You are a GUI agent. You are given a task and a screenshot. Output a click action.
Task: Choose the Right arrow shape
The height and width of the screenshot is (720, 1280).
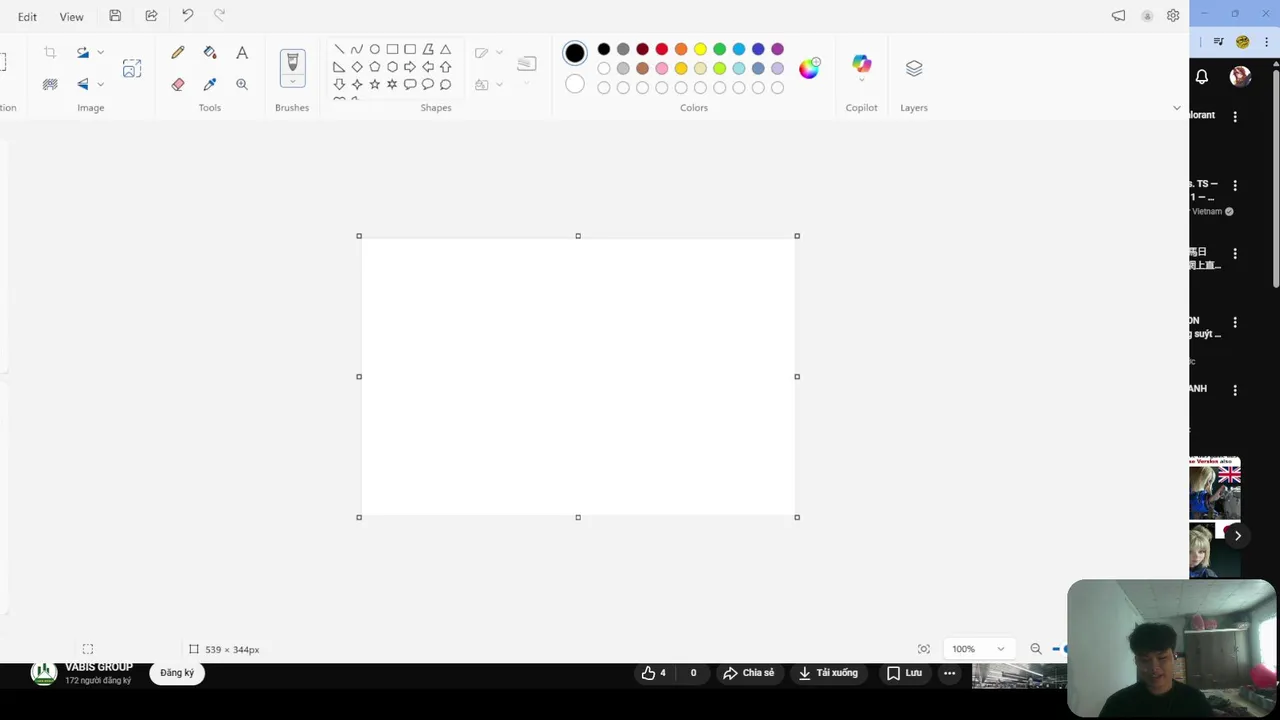click(x=410, y=67)
